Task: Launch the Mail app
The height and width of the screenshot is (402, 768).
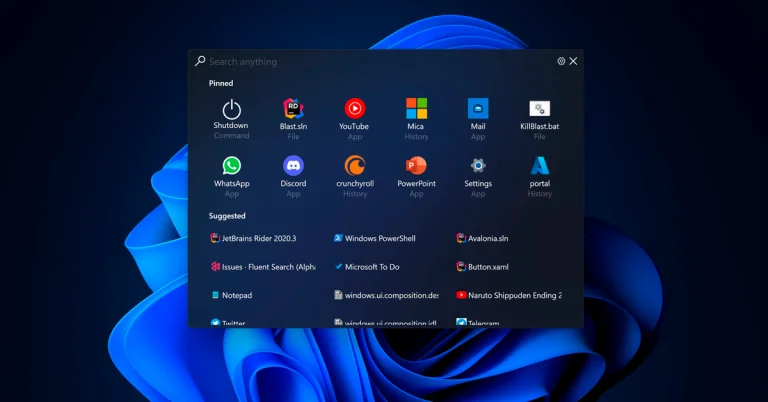Action: [478, 109]
